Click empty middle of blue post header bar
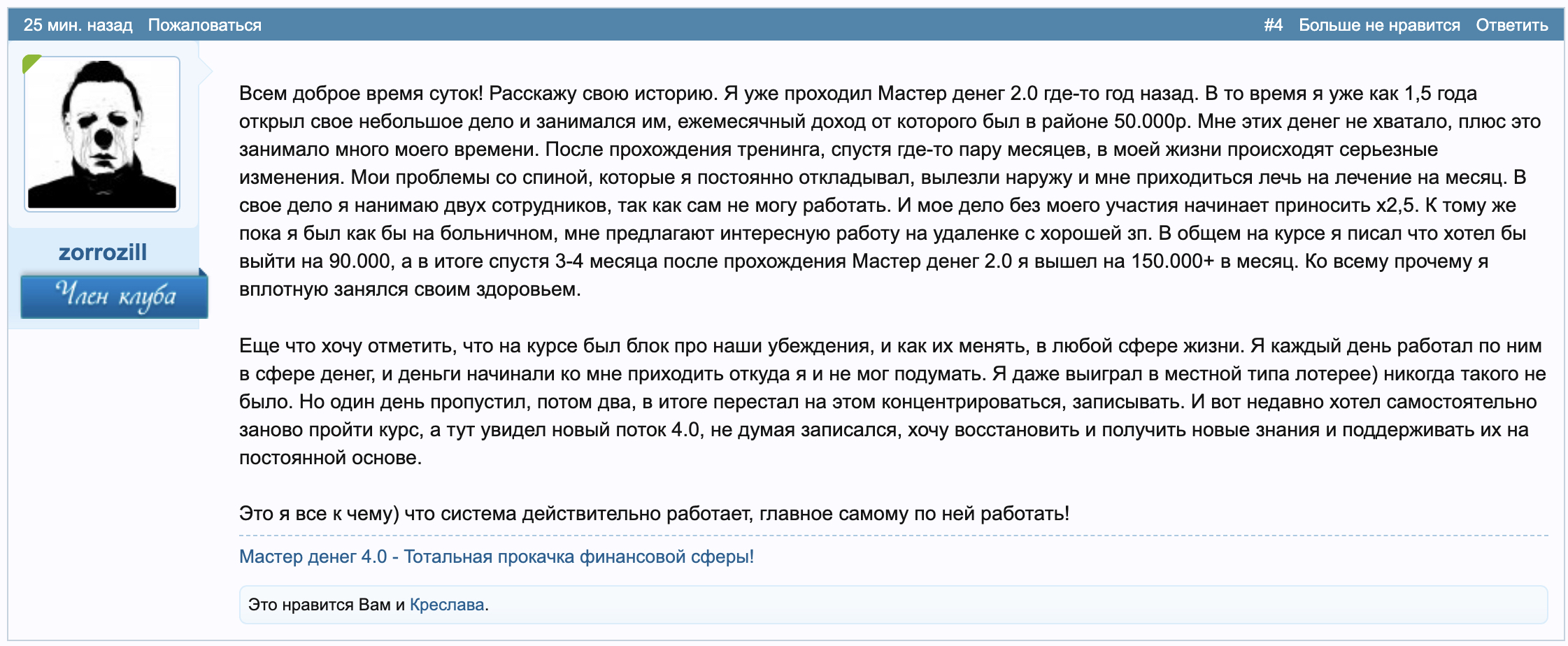1568x646 pixels. point(762,25)
